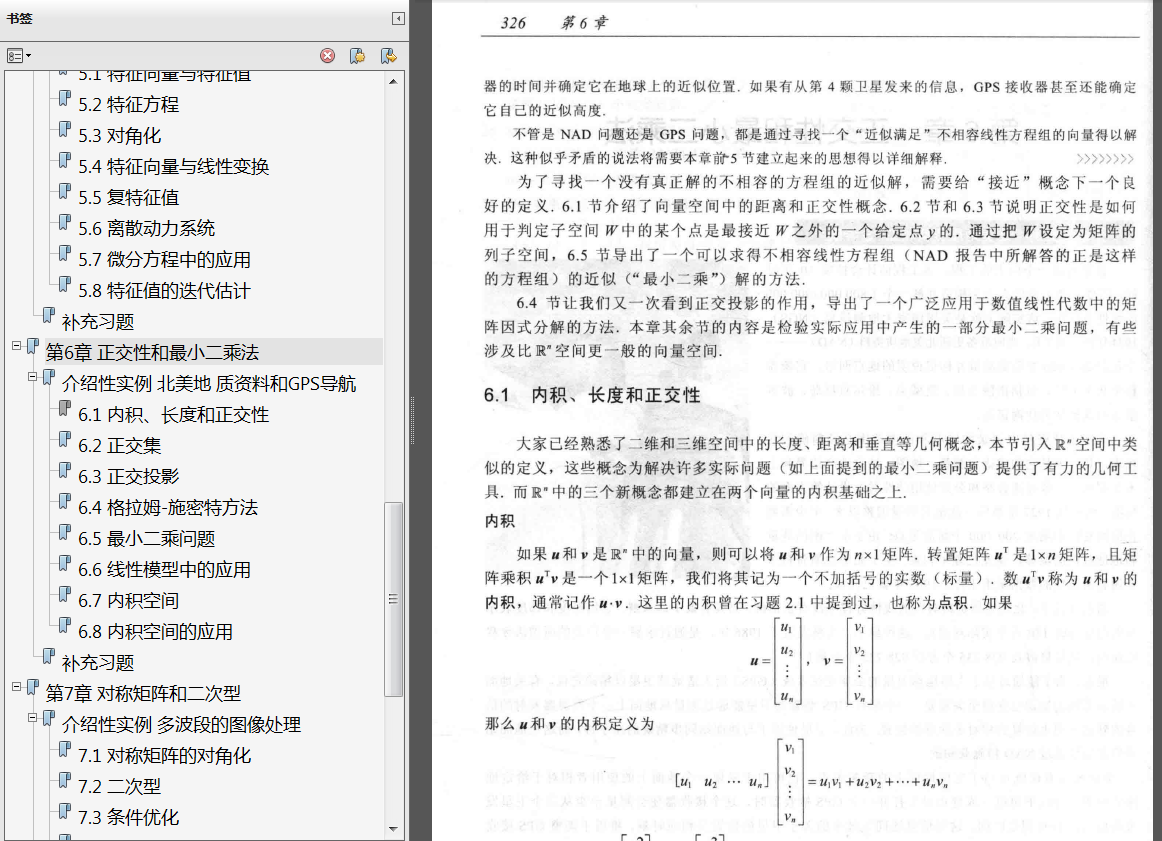
Task: Collapse 介绍性实例 北美地质资料和GPS导航 node
Action: click(33, 376)
